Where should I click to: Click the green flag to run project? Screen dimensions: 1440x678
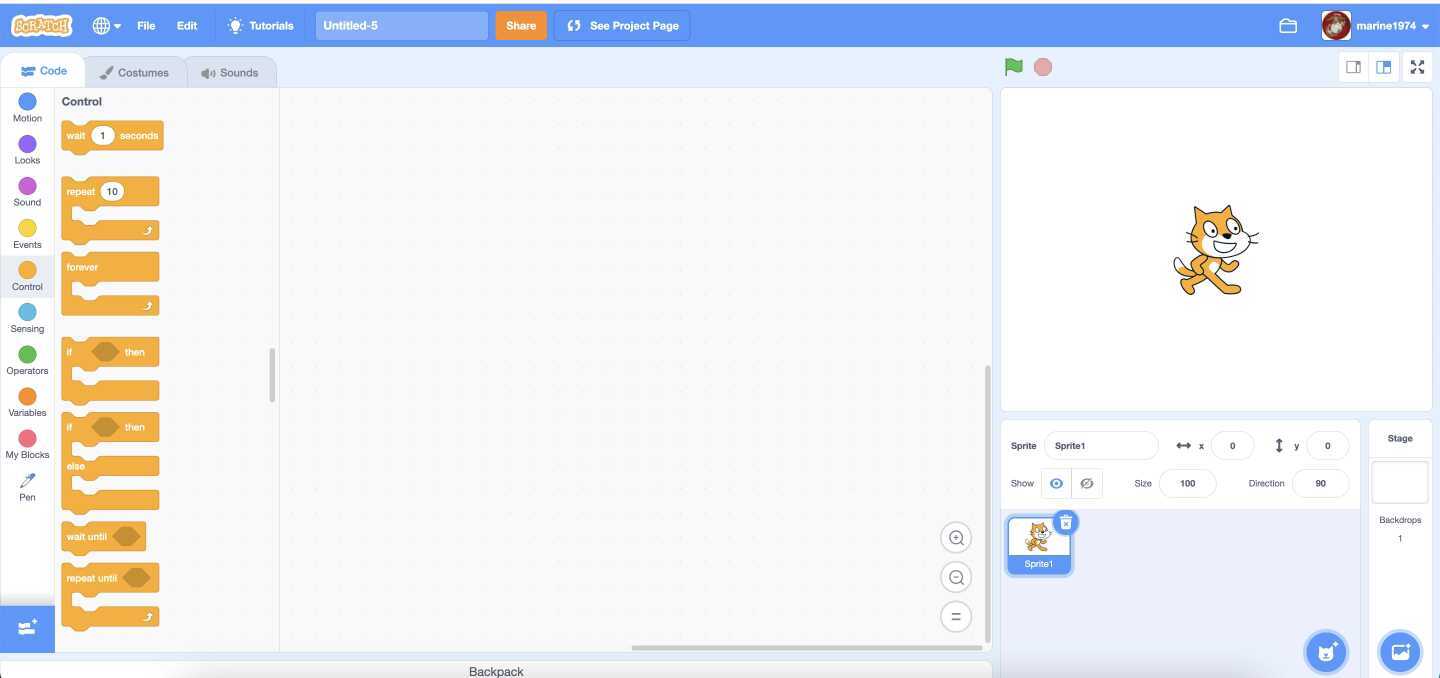click(1013, 66)
